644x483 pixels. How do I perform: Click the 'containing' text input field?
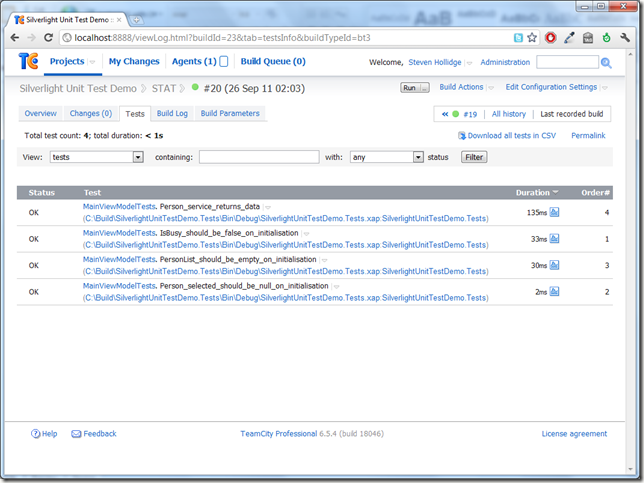pos(258,157)
